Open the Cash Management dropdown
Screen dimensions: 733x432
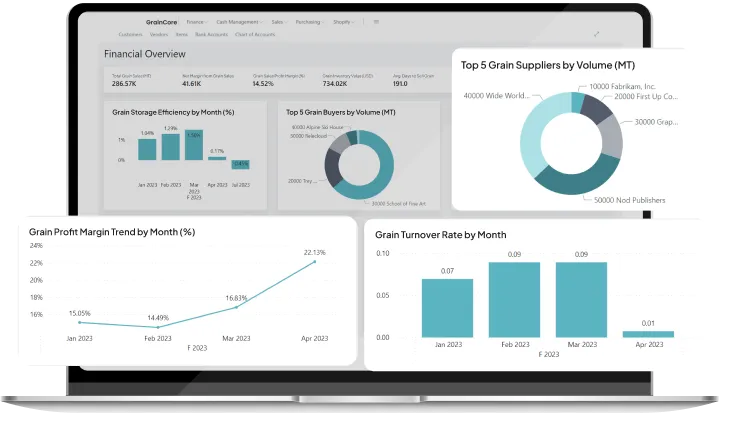click(238, 20)
